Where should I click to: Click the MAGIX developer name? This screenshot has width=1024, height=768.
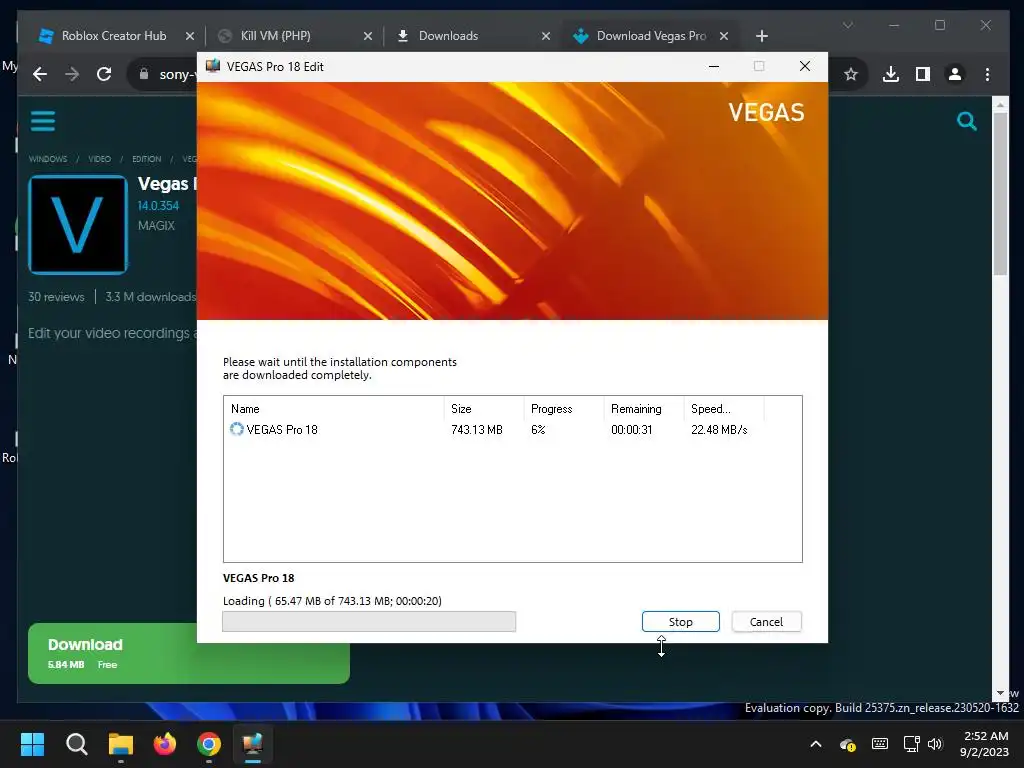pyautogui.click(x=156, y=225)
